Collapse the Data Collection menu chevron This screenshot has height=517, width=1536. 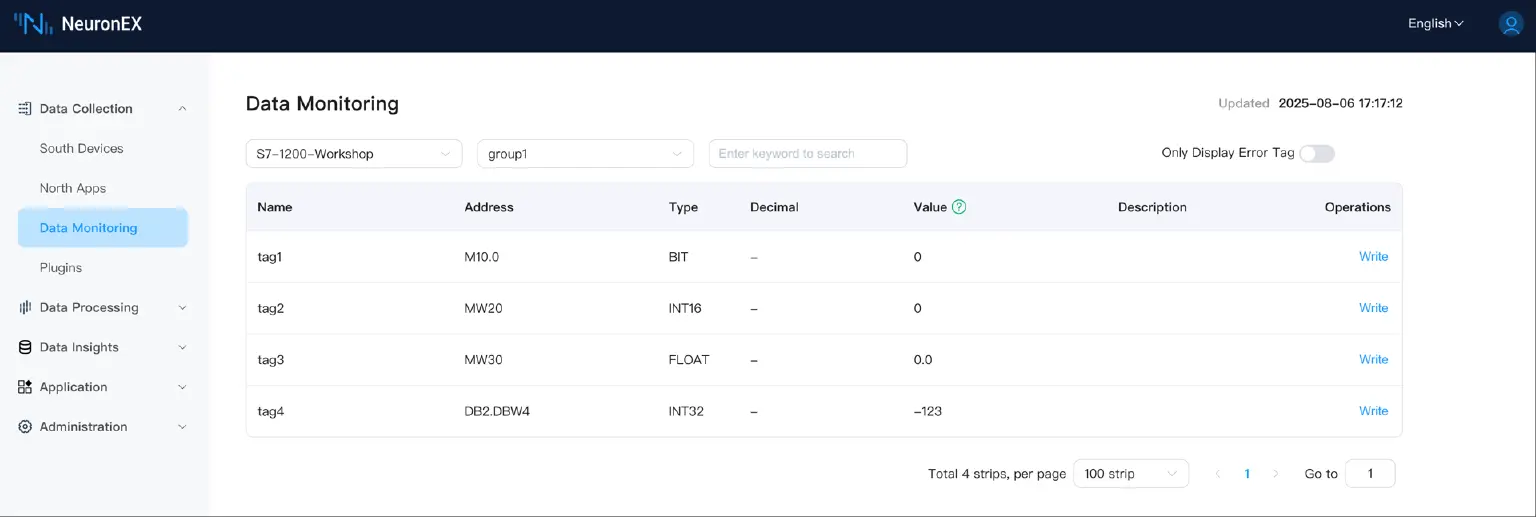[x=182, y=108]
